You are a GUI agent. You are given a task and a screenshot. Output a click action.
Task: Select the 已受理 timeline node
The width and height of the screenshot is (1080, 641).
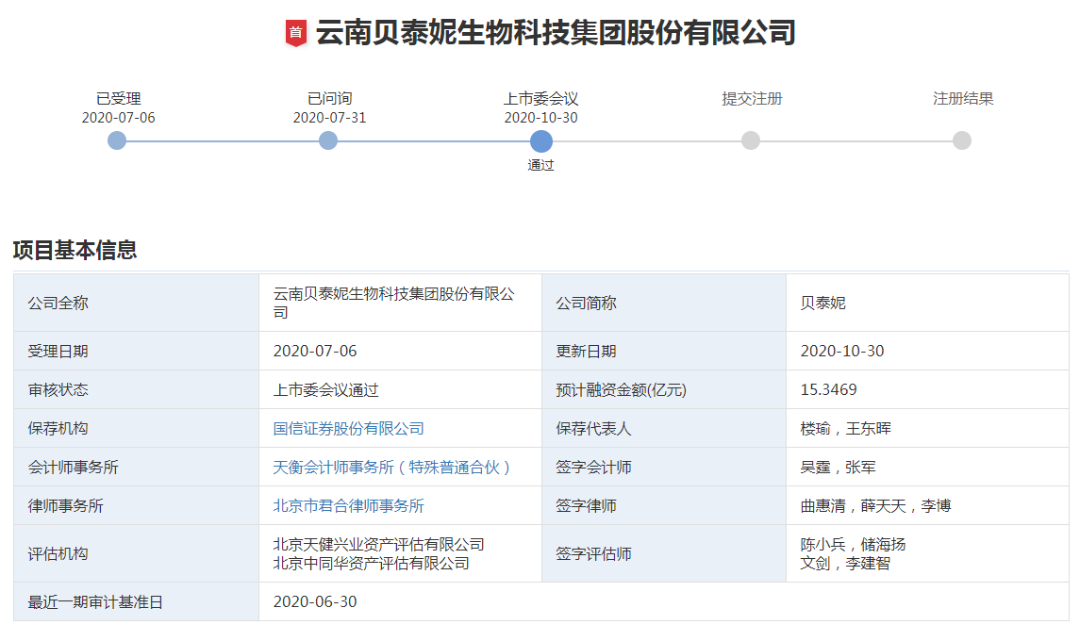117,141
